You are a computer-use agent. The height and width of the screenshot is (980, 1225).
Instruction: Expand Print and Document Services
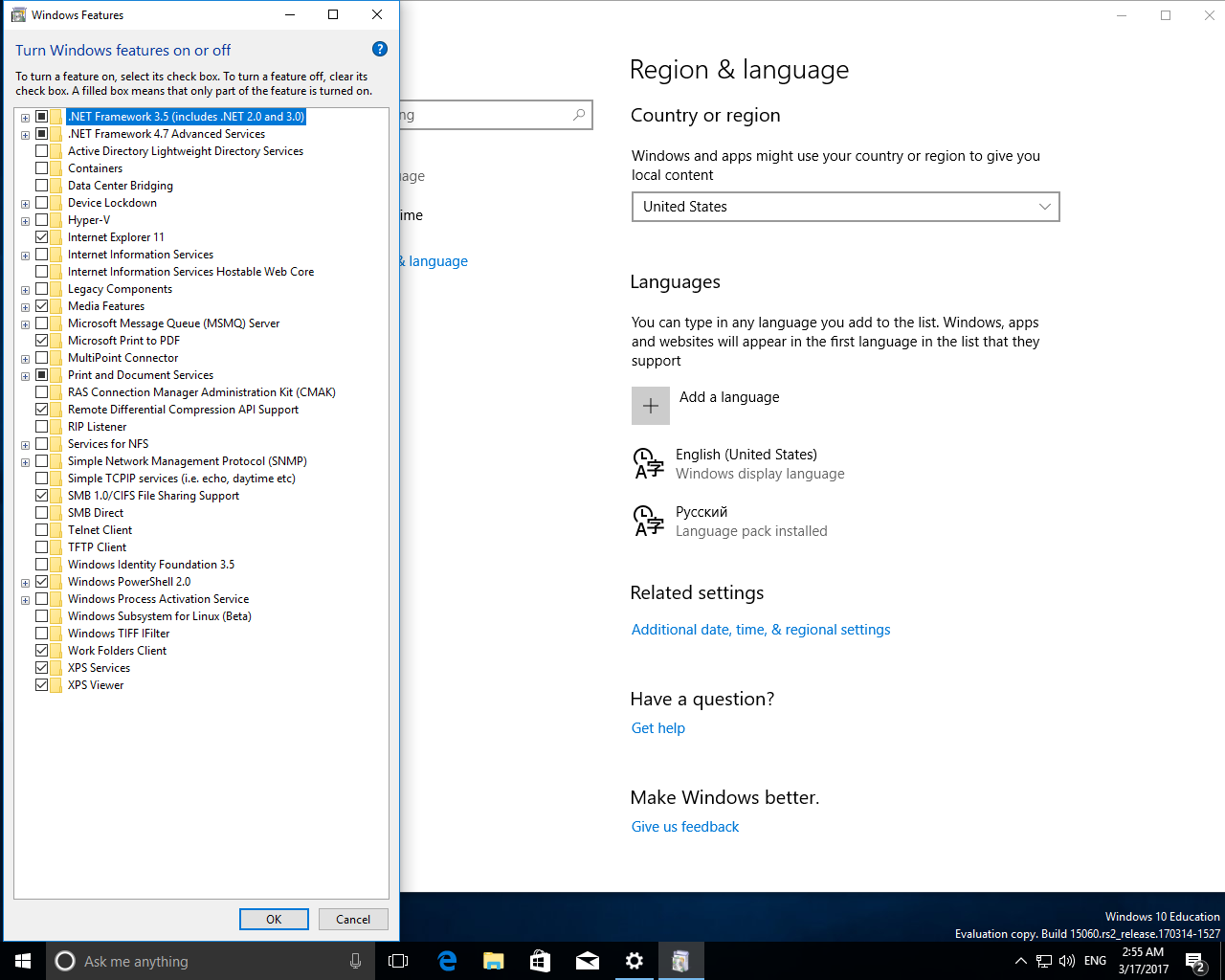pos(25,376)
